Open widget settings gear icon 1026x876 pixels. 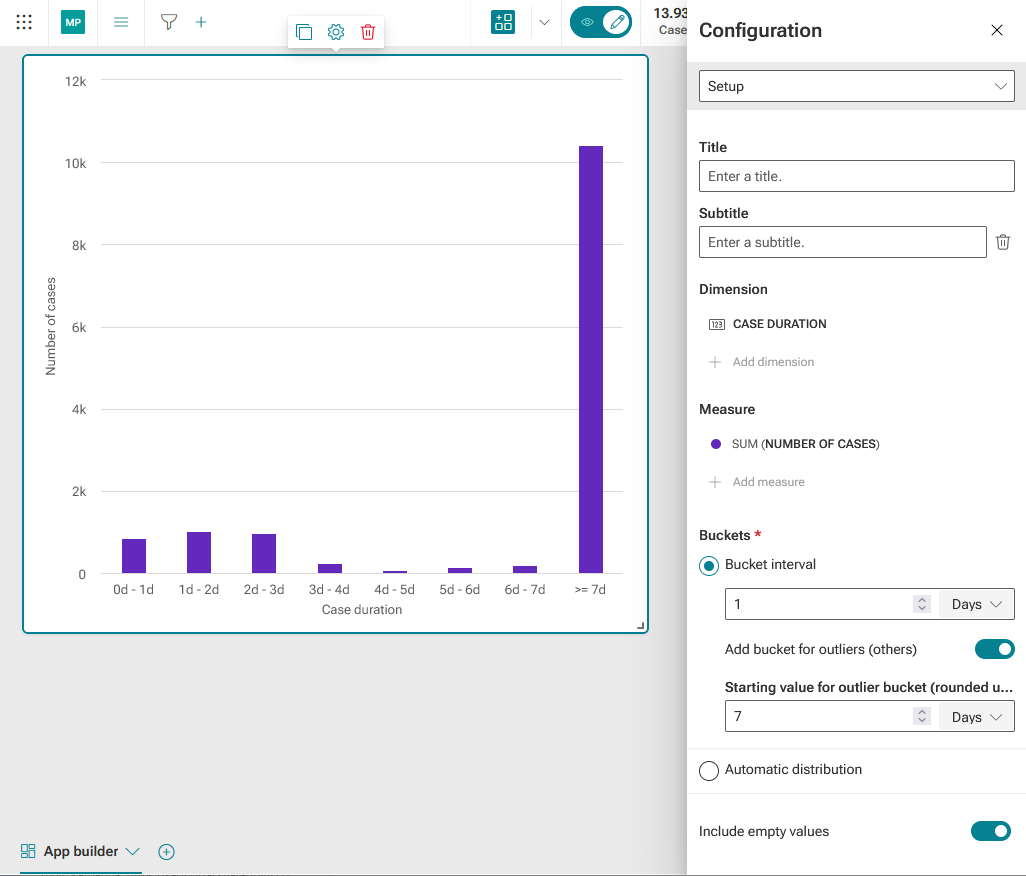pyautogui.click(x=336, y=31)
